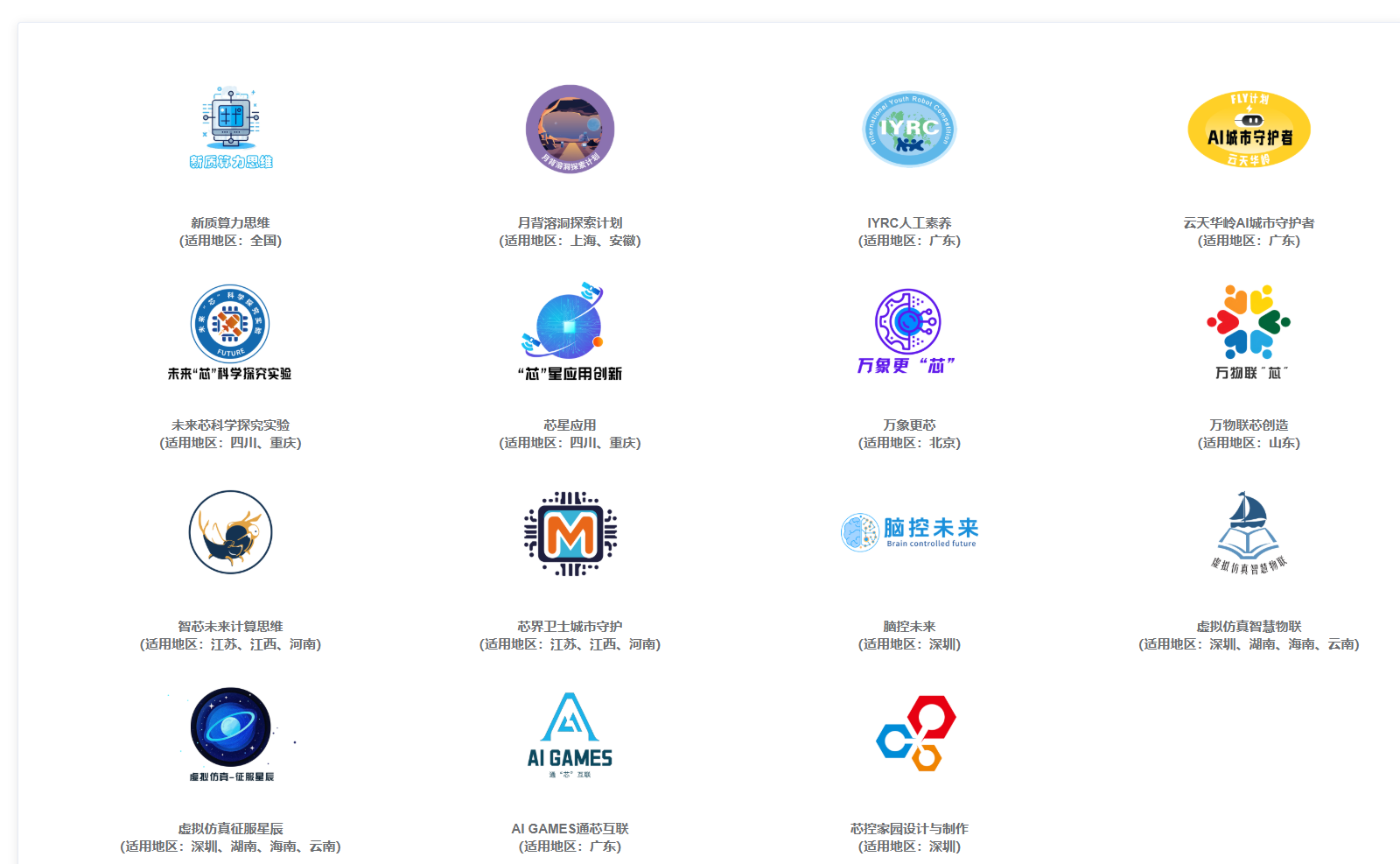Click the 脑控未来 title below logo
The width and height of the screenshot is (1400, 864).
pos(909,627)
